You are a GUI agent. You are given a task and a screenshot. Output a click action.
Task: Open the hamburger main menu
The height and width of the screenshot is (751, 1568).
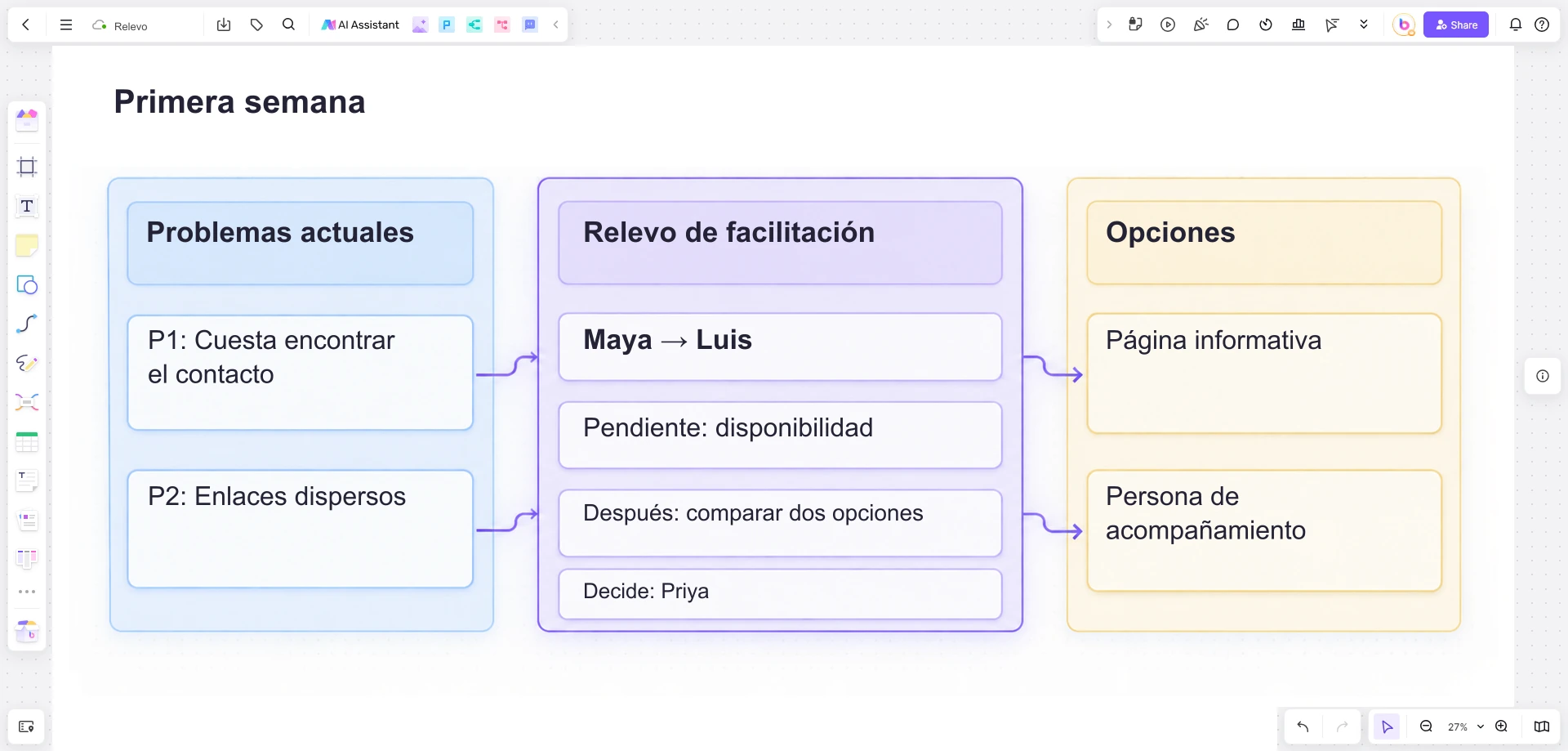(66, 25)
